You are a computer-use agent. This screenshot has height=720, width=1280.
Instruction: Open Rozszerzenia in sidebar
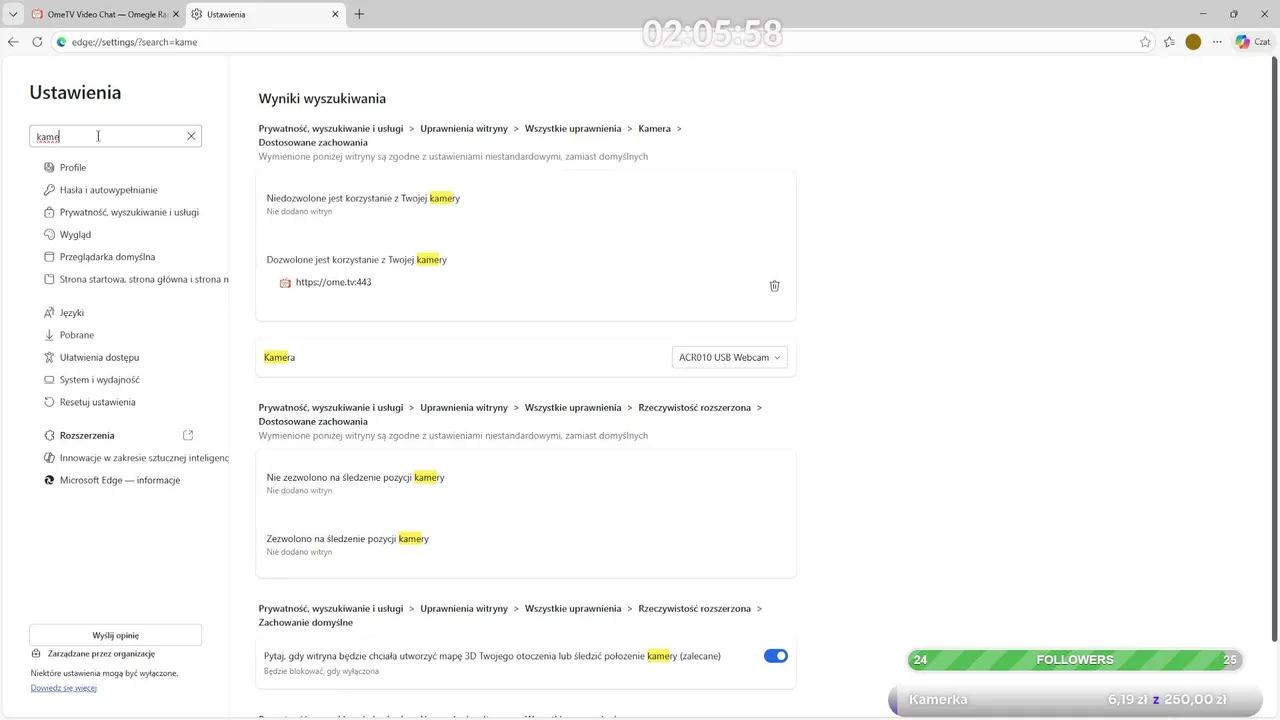(x=87, y=435)
